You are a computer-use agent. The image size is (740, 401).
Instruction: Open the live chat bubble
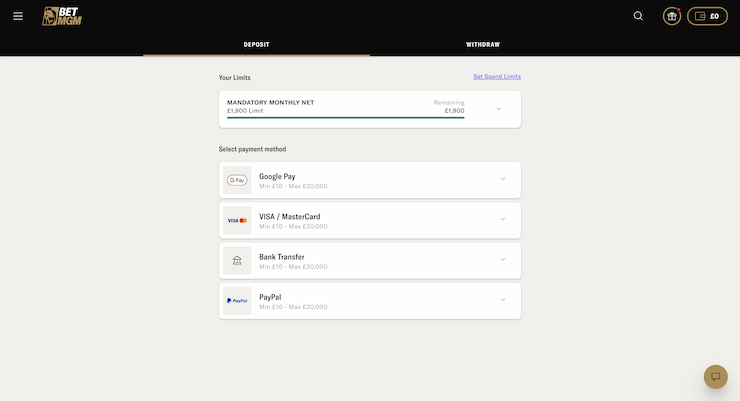[x=715, y=377]
